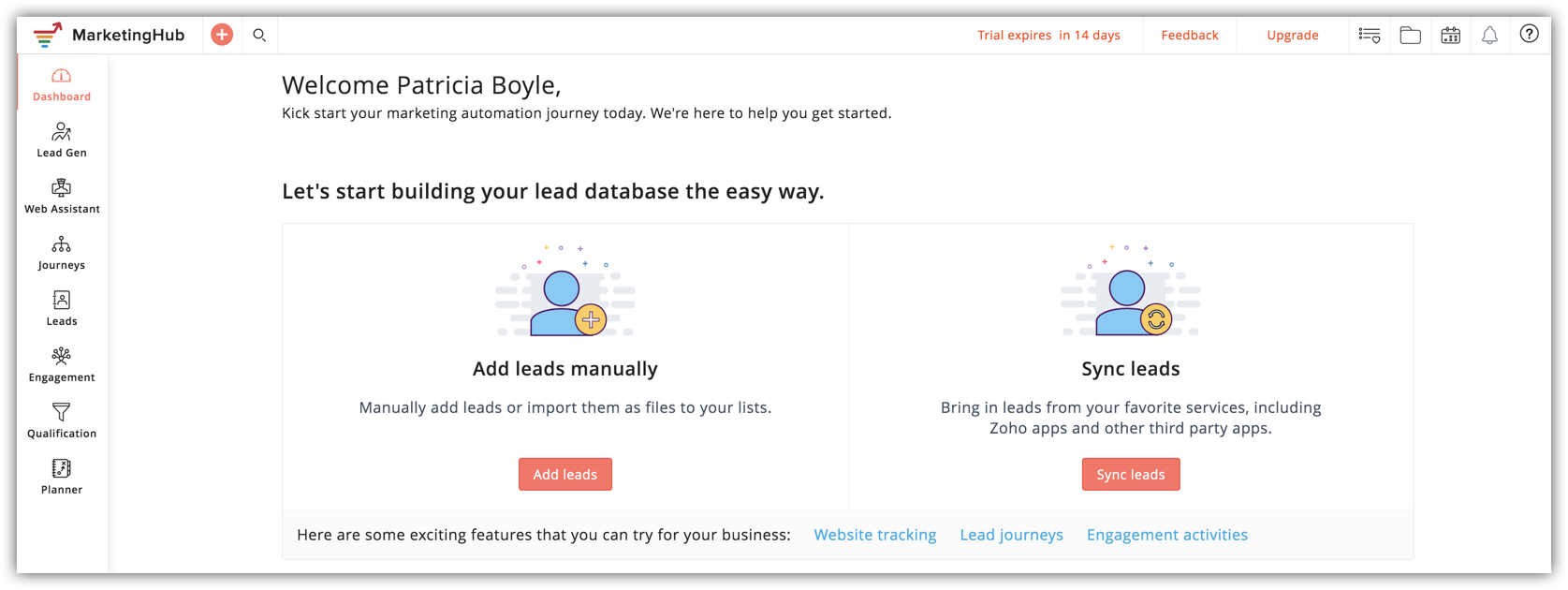
Task: Open the search magnifier icon
Action: 259,35
